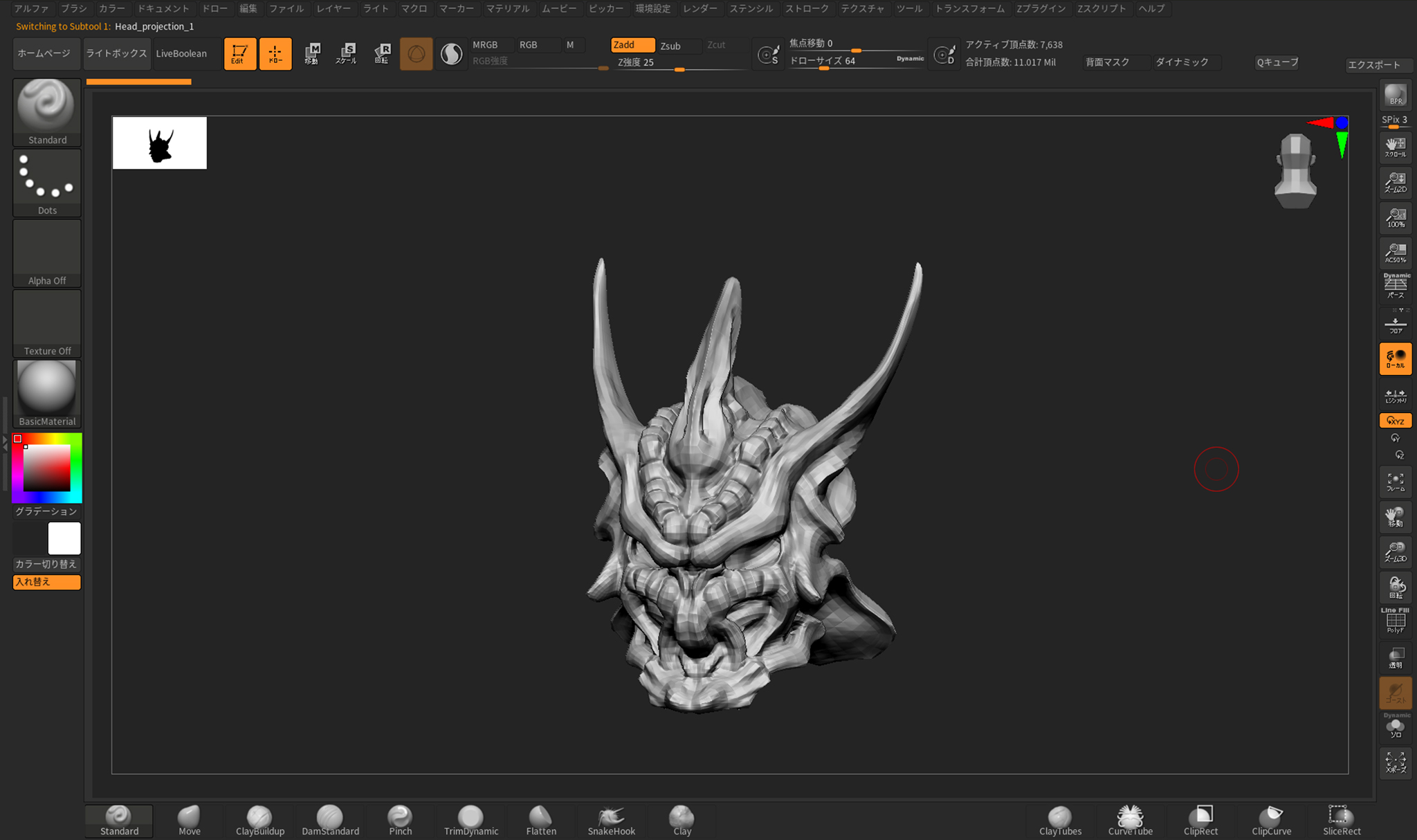Screen dimensions: 1417x840
Task: Select the DamStandard brush
Action: (330, 819)
